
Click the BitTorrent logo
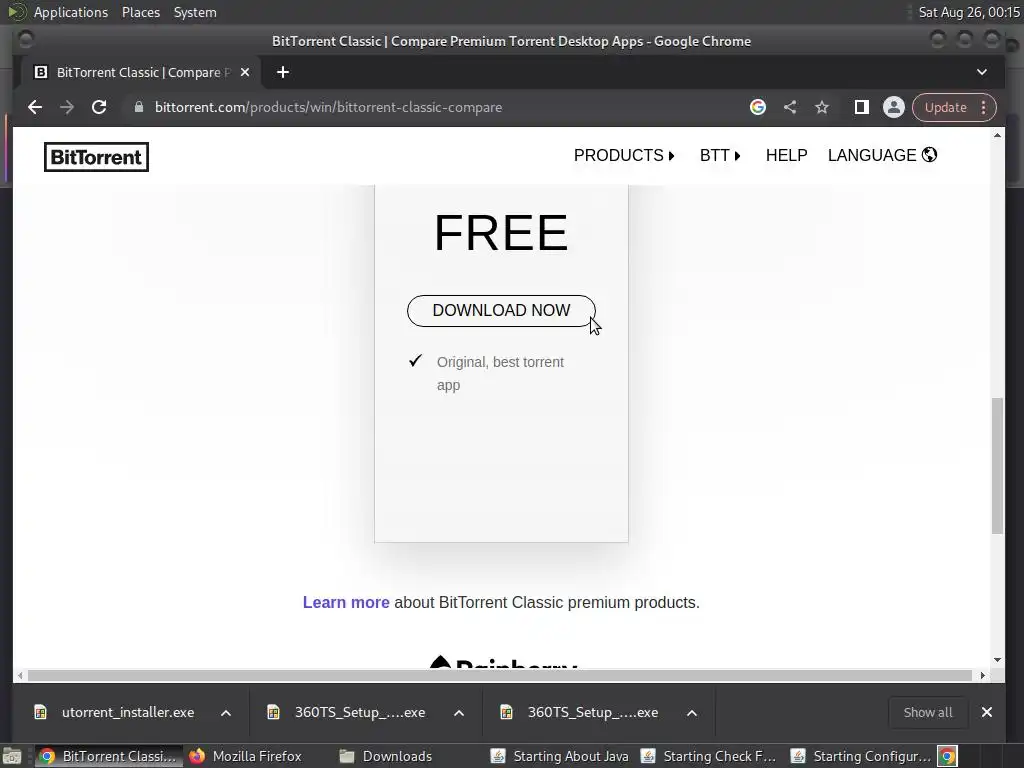97,157
